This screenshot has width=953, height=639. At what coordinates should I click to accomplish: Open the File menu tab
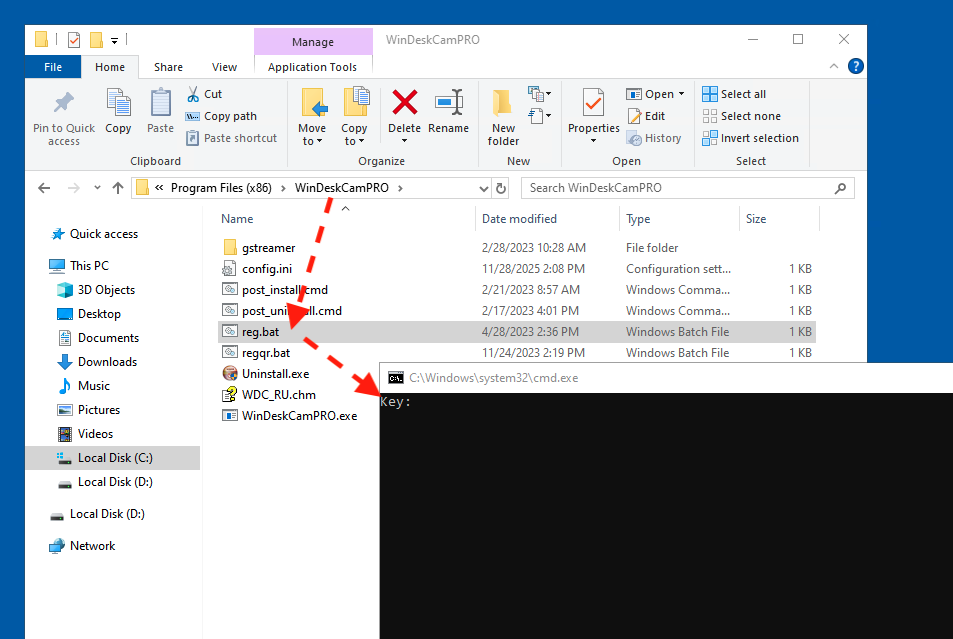coord(53,67)
